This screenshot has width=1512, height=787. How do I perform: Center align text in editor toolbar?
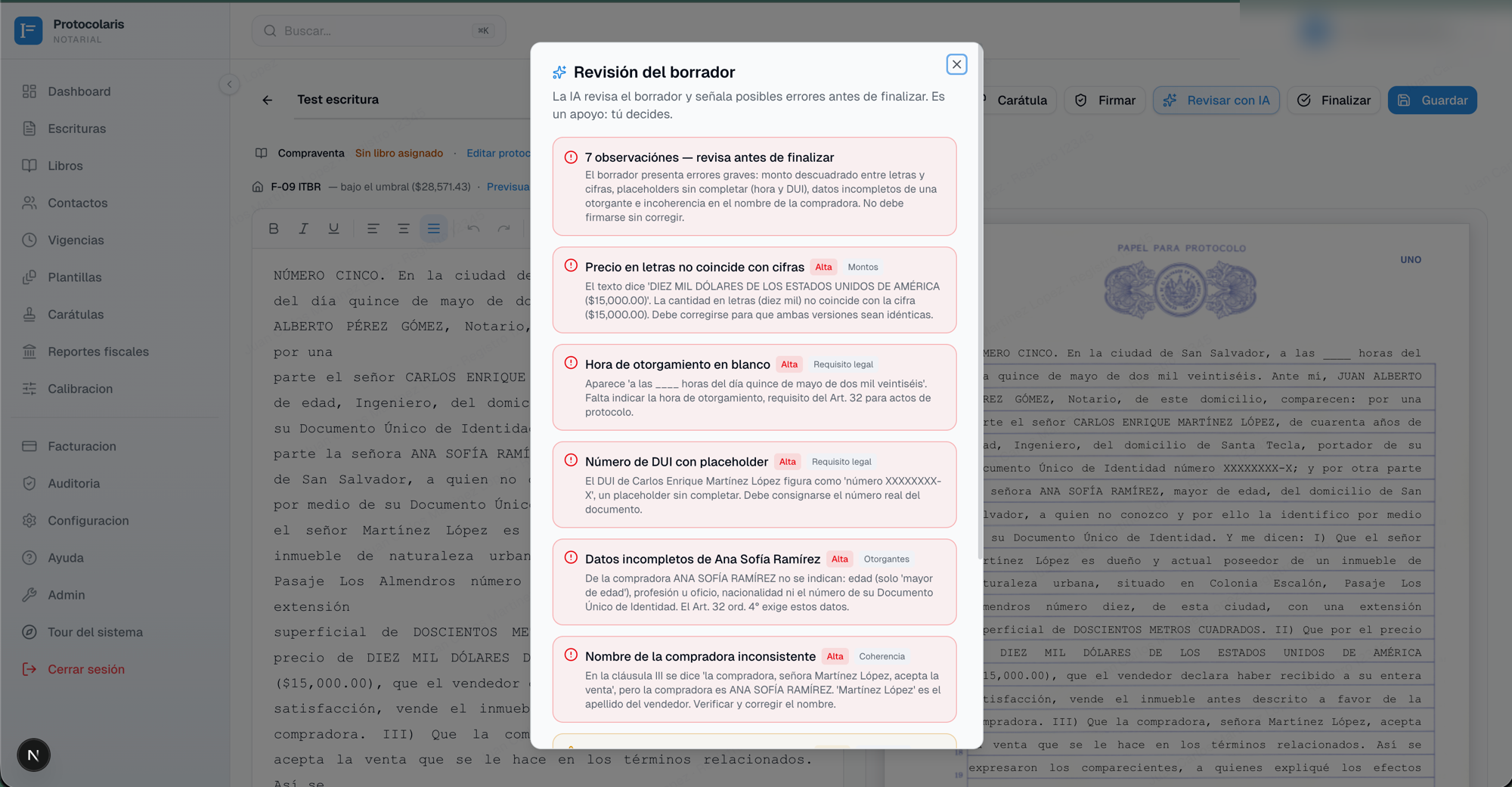(404, 228)
